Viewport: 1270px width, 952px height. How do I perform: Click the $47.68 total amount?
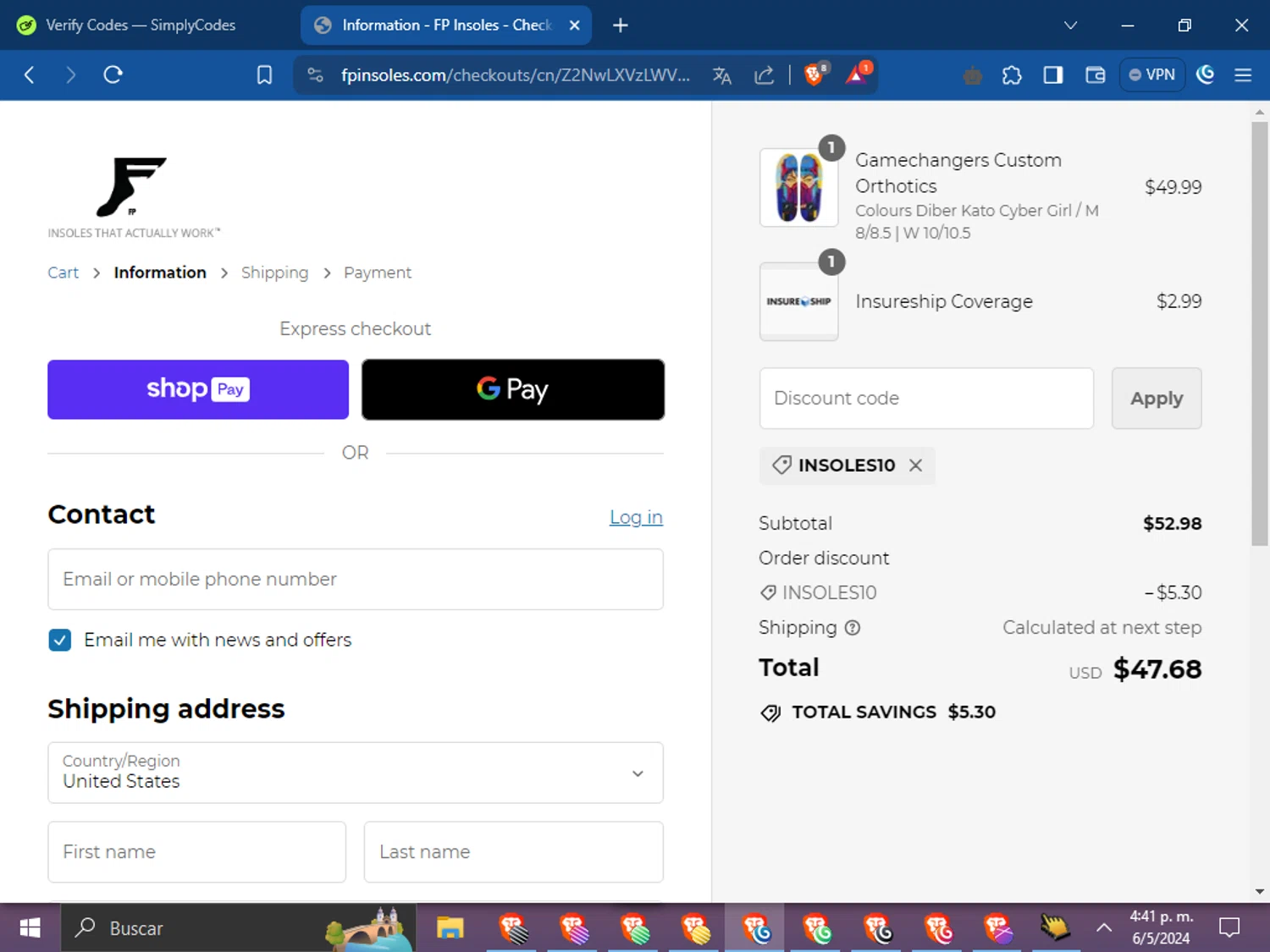[1157, 669]
